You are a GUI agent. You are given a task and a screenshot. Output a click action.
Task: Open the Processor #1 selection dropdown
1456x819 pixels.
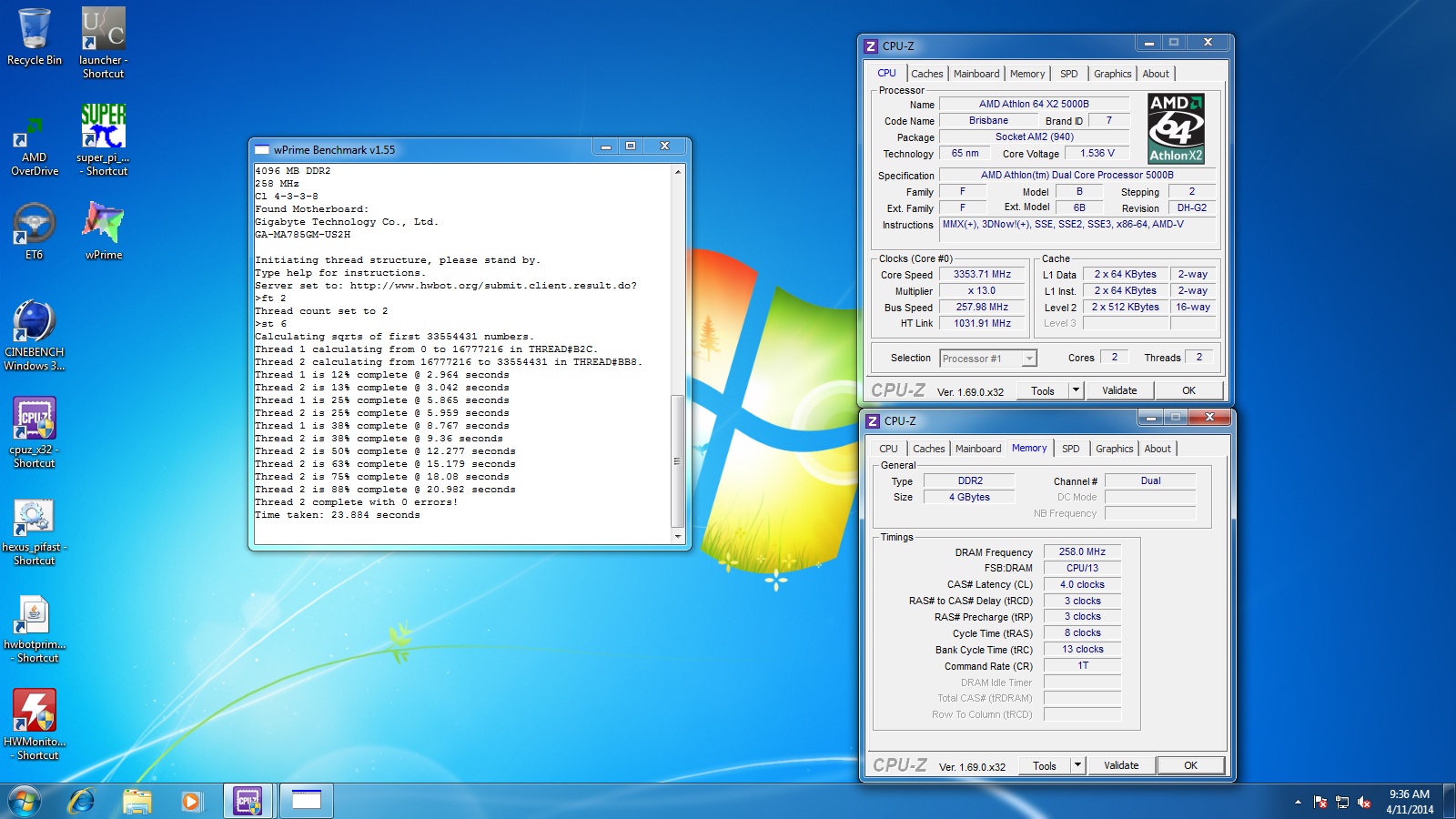(x=988, y=359)
